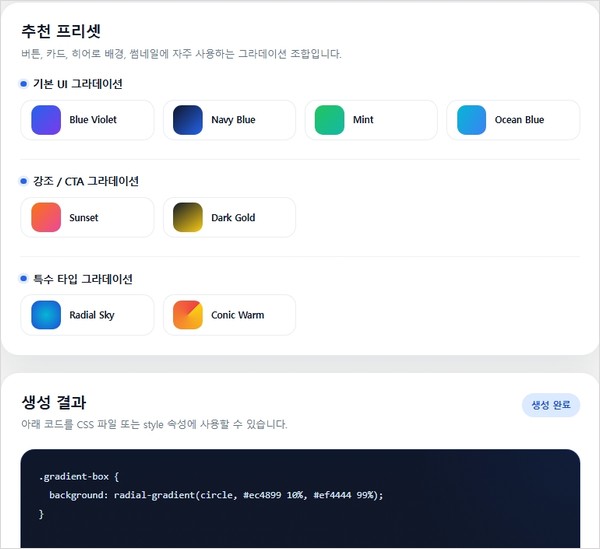This screenshot has width=600, height=549.
Task: Click the preset description starting 버튼, 카드
Action: point(181,54)
